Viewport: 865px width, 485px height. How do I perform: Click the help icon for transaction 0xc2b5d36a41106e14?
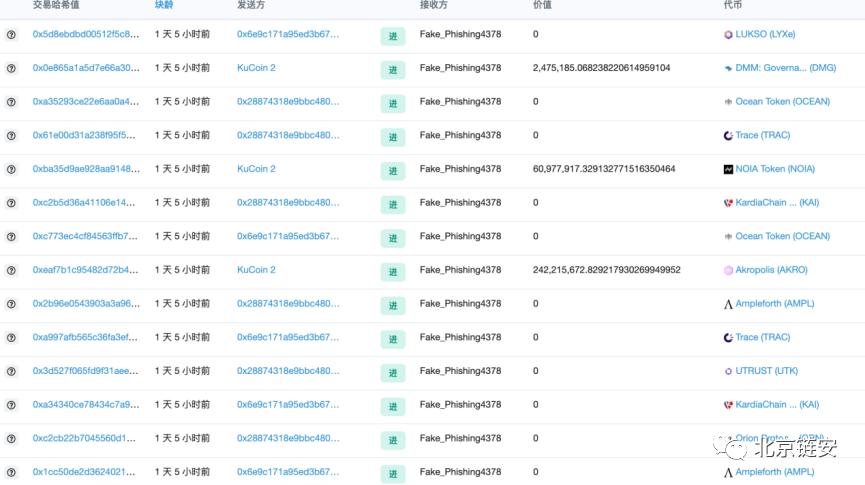[x=11, y=203]
